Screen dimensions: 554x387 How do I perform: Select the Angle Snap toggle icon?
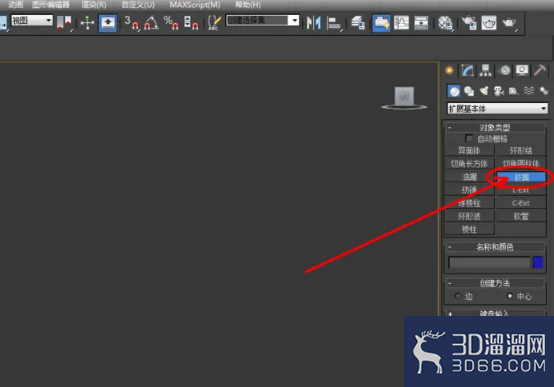pos(151,23)
